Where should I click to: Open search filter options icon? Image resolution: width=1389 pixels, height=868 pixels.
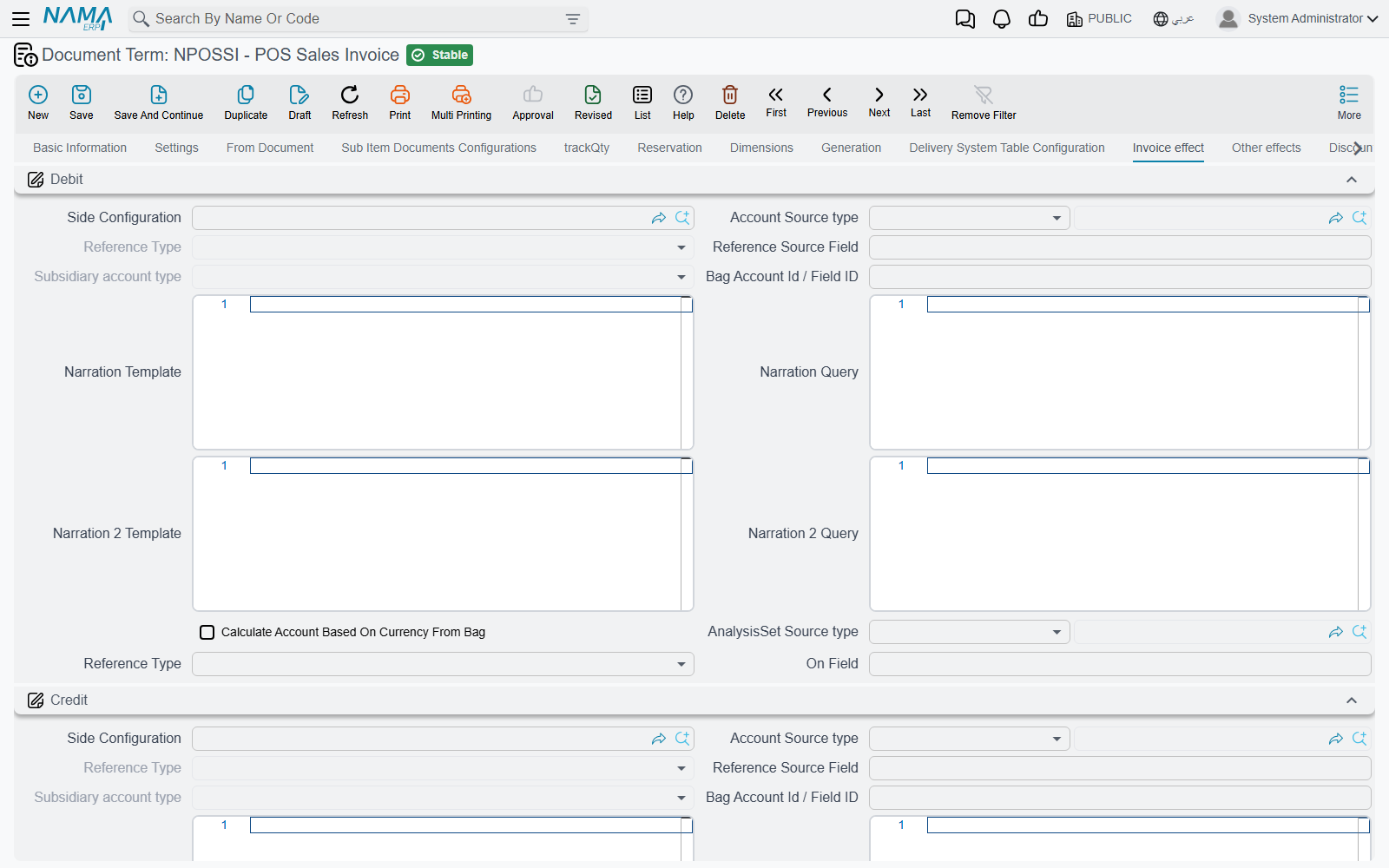point(573,19)
